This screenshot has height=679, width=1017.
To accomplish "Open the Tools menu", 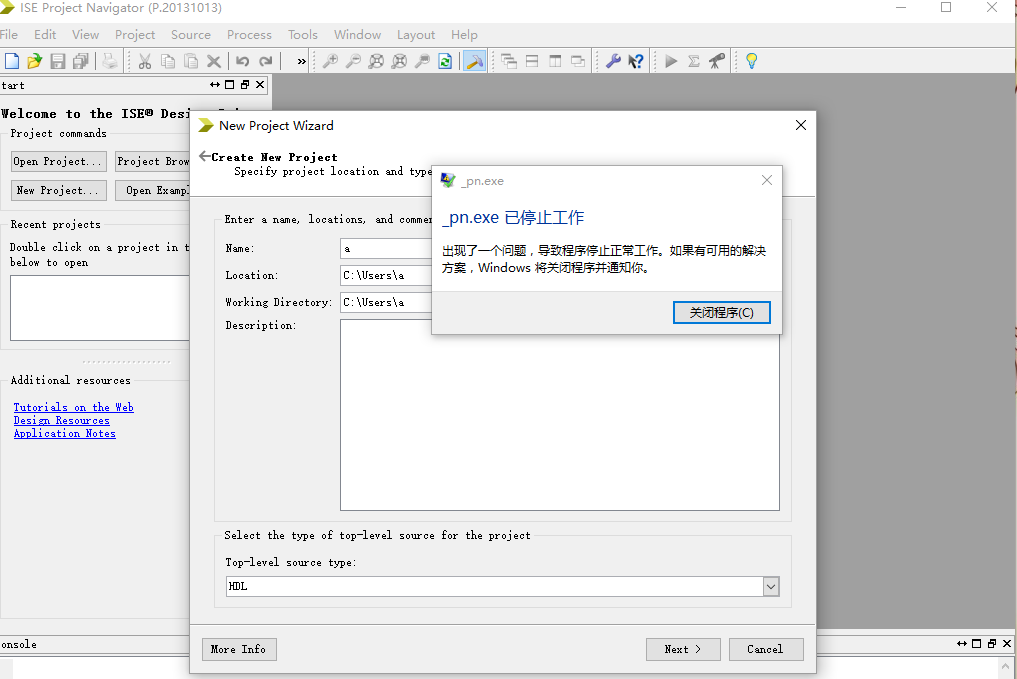I will point(303,34).
